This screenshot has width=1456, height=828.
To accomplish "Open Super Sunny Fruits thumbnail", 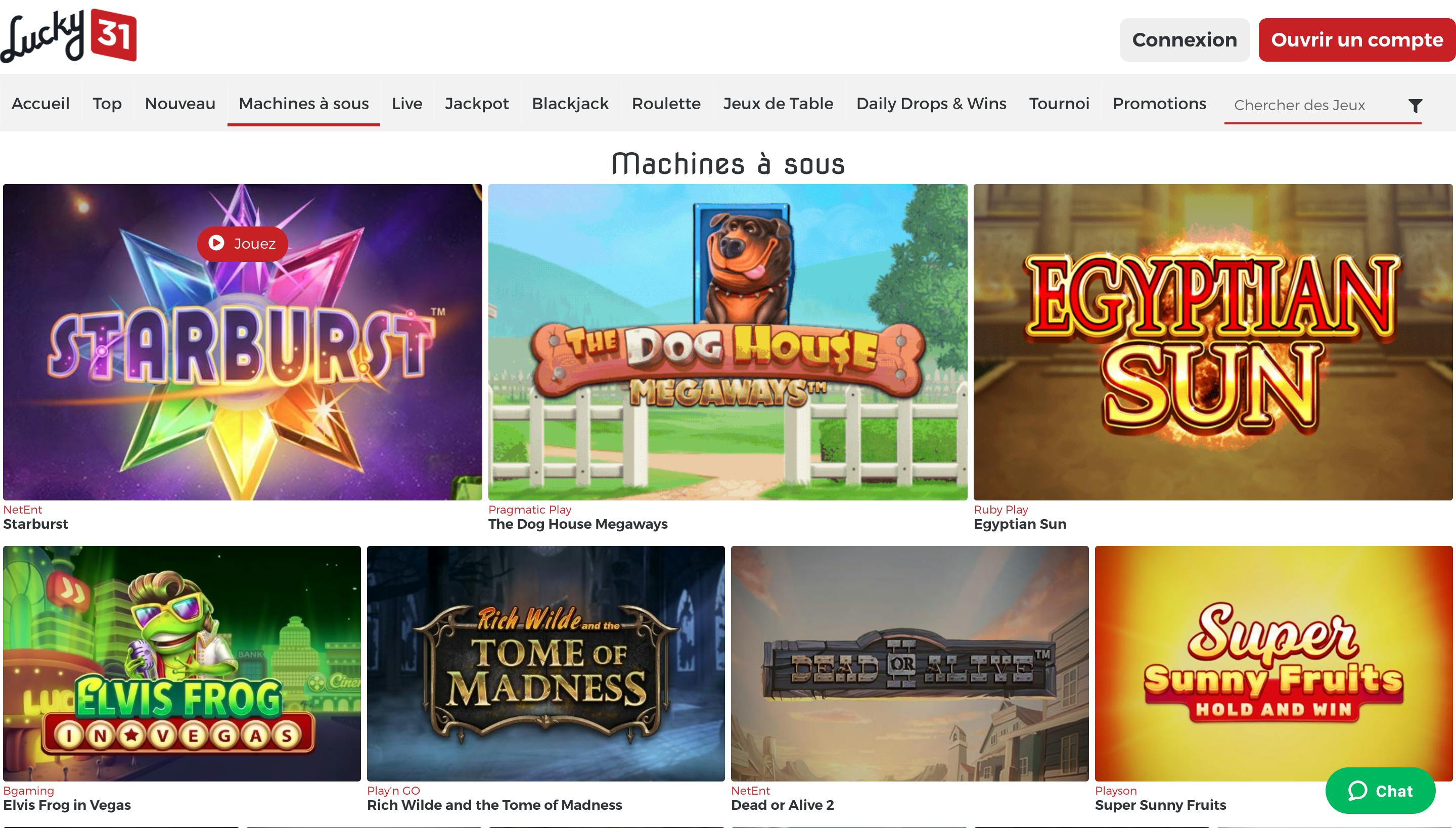I will pos(1274,663).
